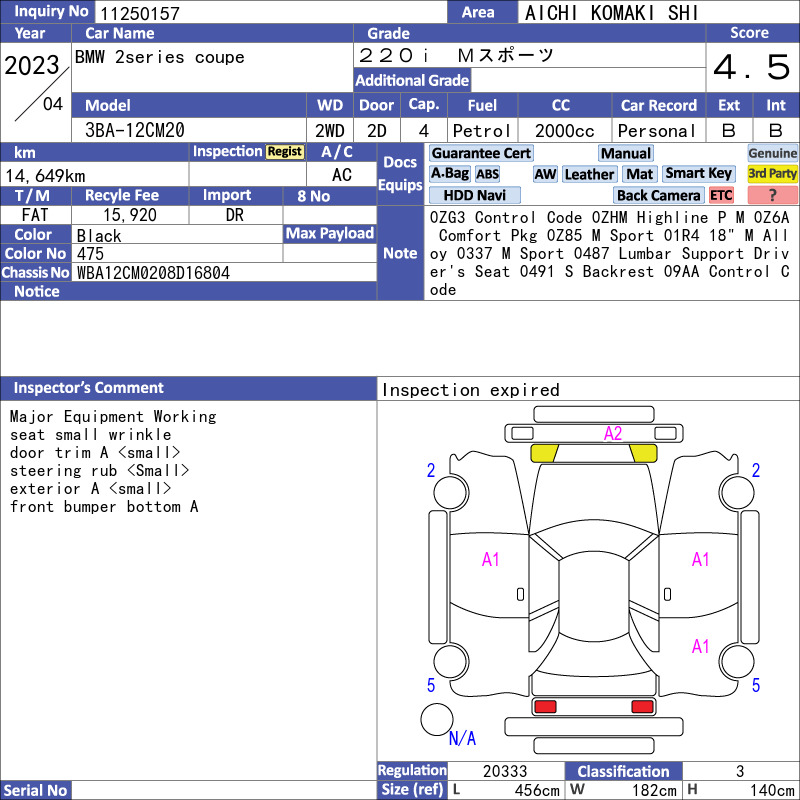Select the red ETC badge
The image size is (800, 800).
pyautogui.click(x=721, y=195)
